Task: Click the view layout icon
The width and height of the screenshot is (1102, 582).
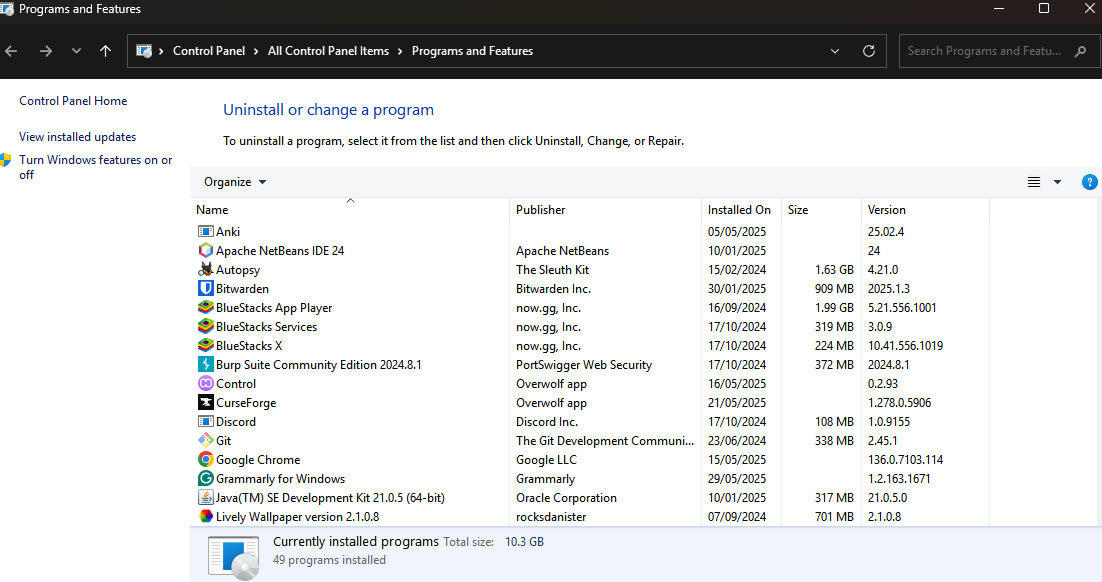Action: pyautogui.click(x=1034, y=182)
